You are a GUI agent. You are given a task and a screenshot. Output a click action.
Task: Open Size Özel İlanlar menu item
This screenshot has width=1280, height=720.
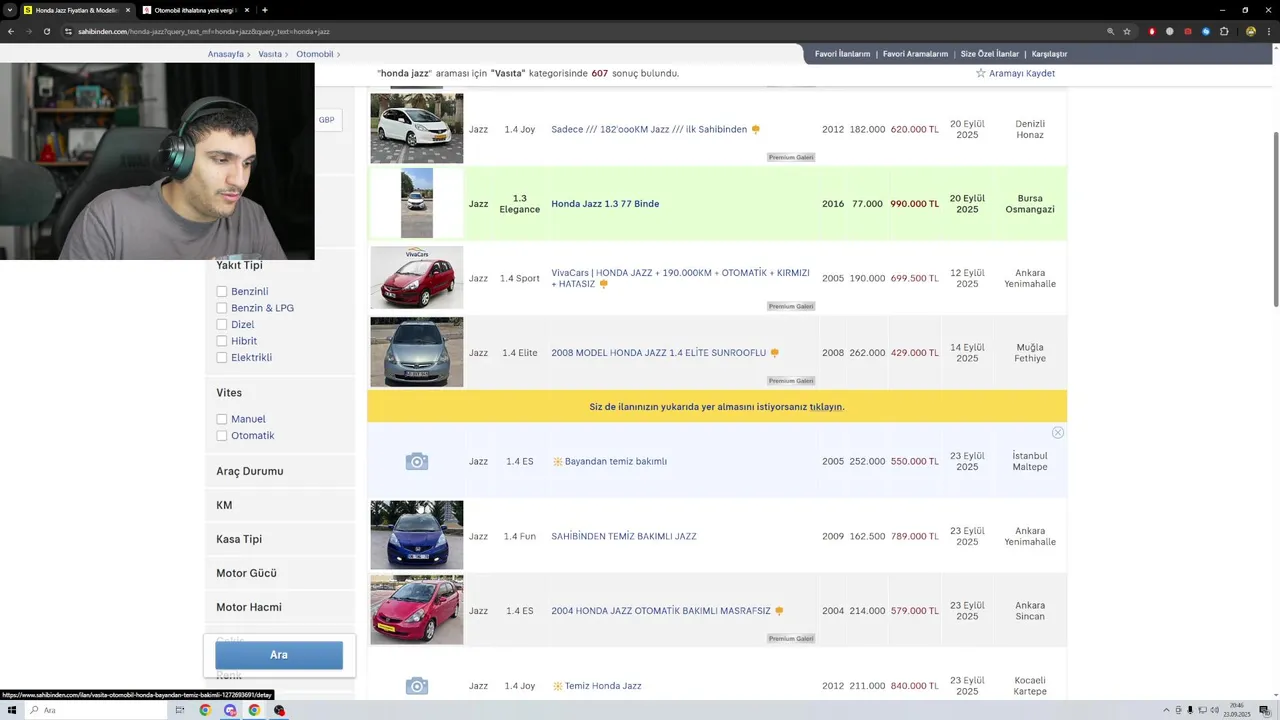[989, 54]
